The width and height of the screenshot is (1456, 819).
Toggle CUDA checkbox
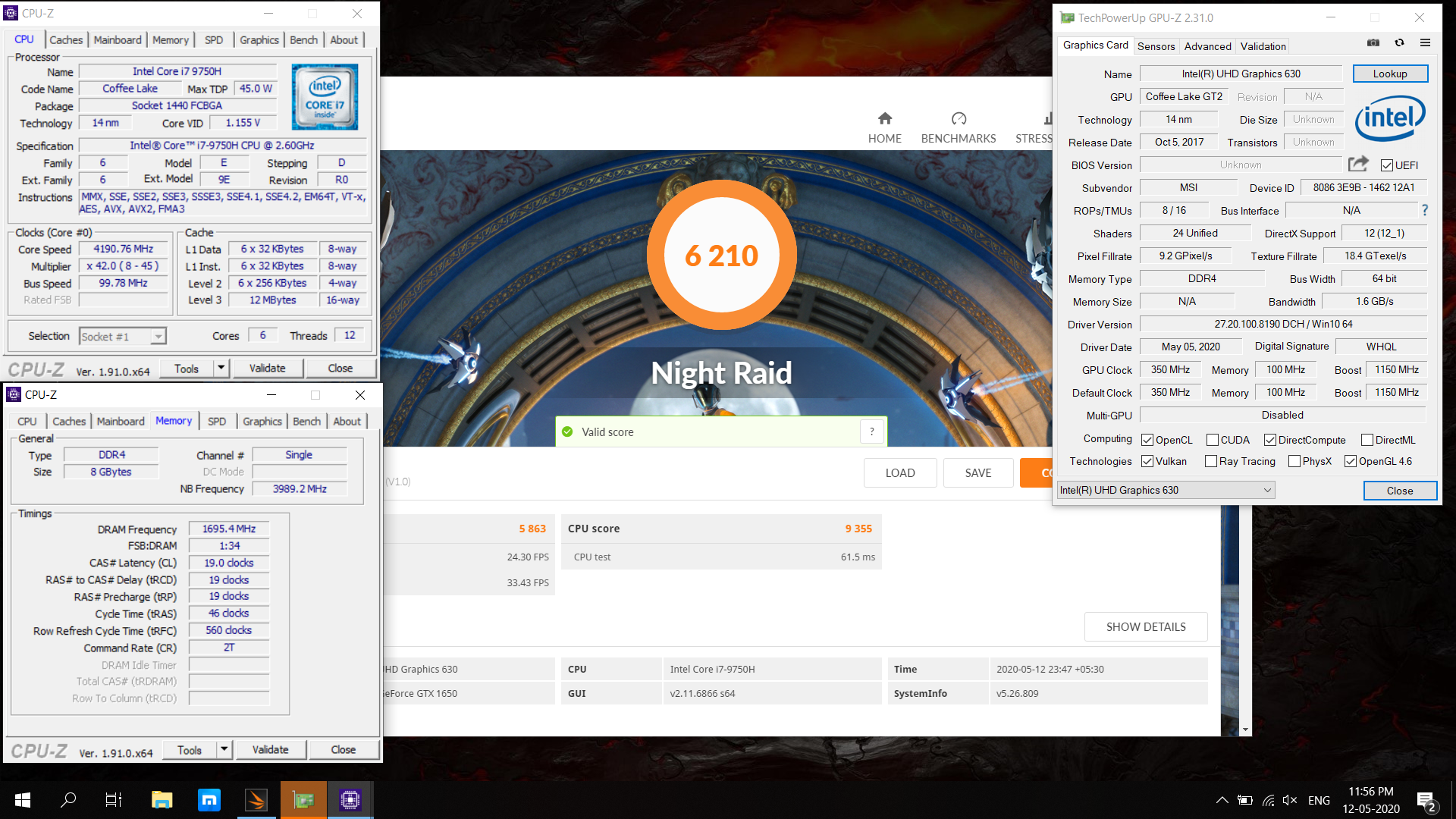[1213, 440]
